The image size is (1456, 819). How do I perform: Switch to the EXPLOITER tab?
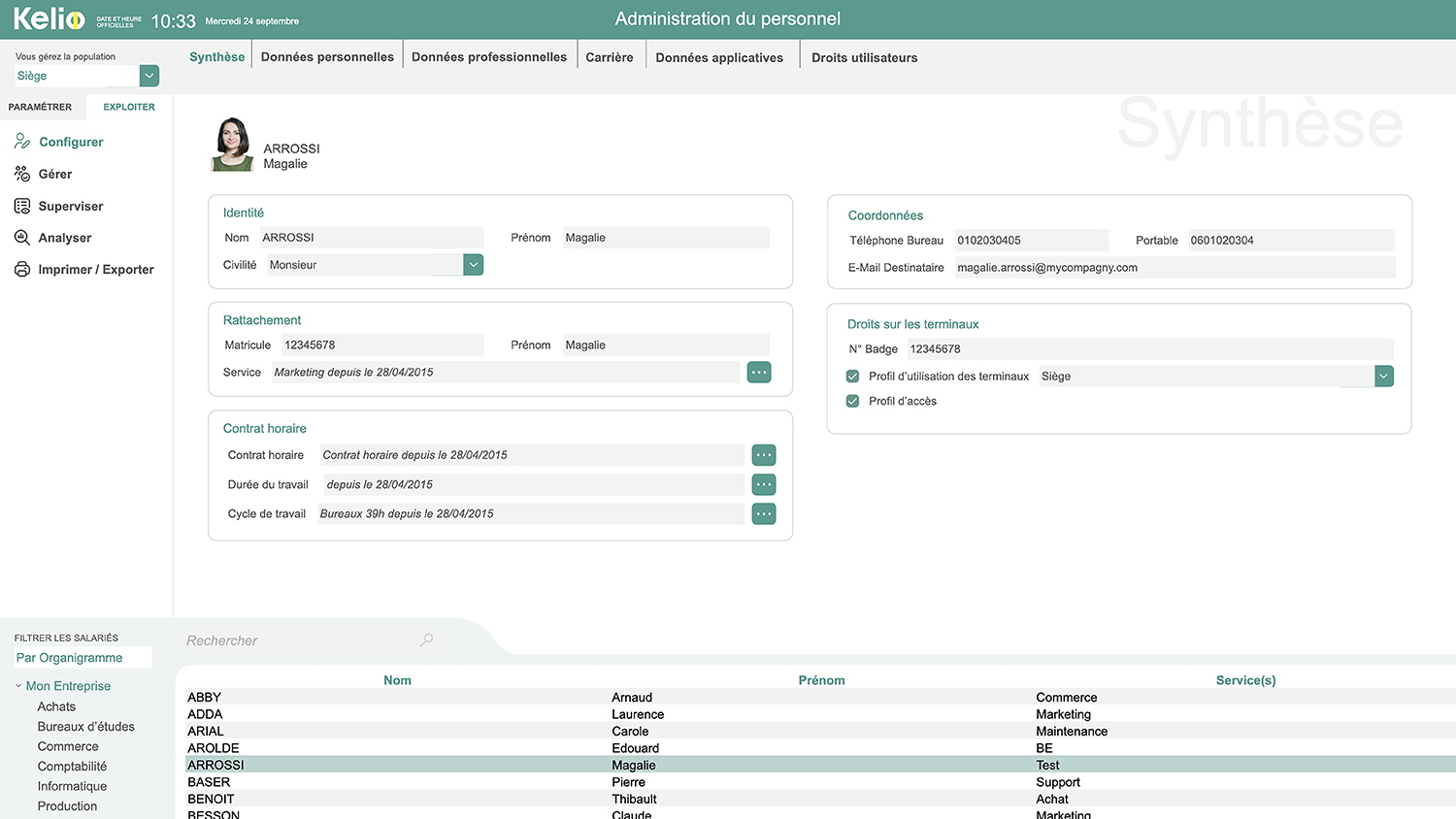tap(128, 107)
